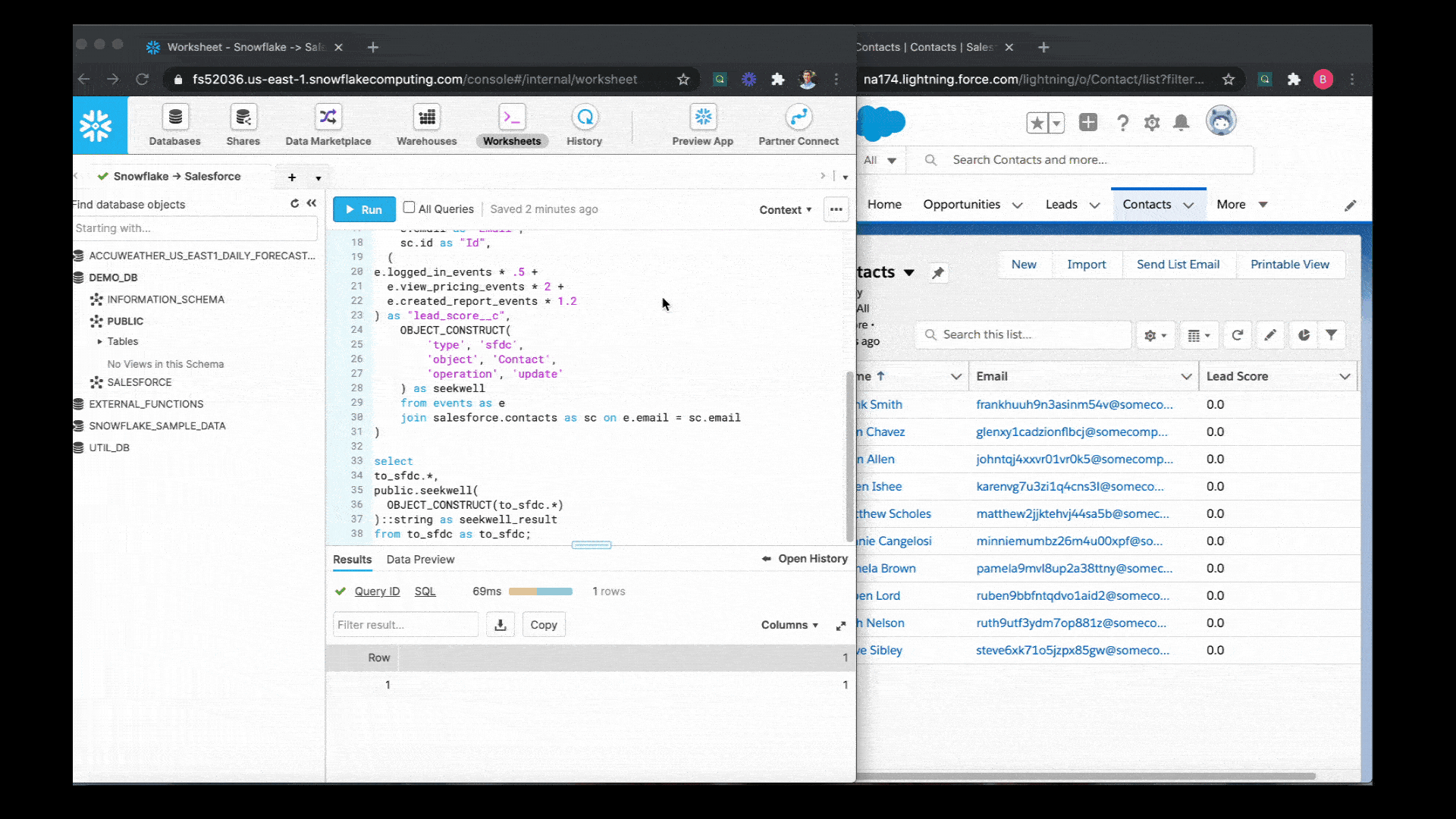The height and width of the screenshot is (819, 1456).
Task: Switch to the Data Preview tab
Action: tap(420, 560)
